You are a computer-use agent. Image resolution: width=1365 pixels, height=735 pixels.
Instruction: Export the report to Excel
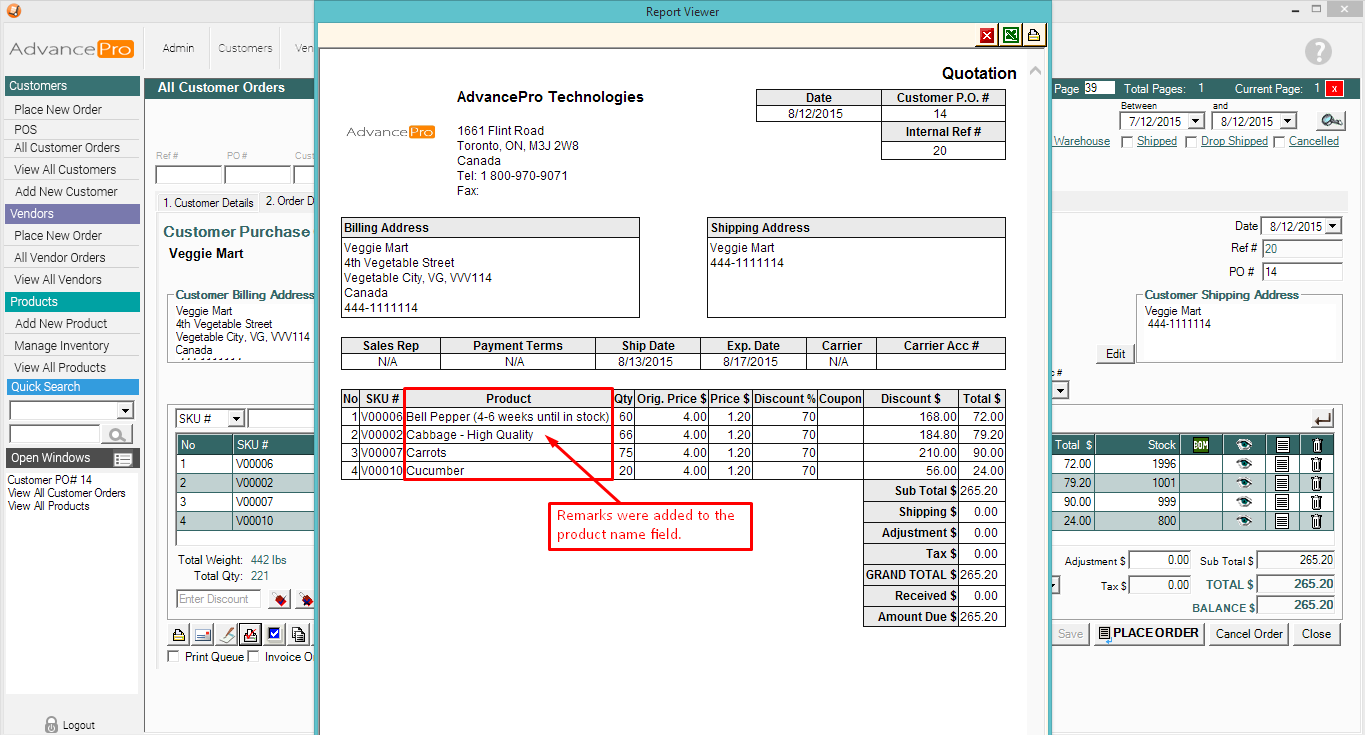click(1011, 35)
